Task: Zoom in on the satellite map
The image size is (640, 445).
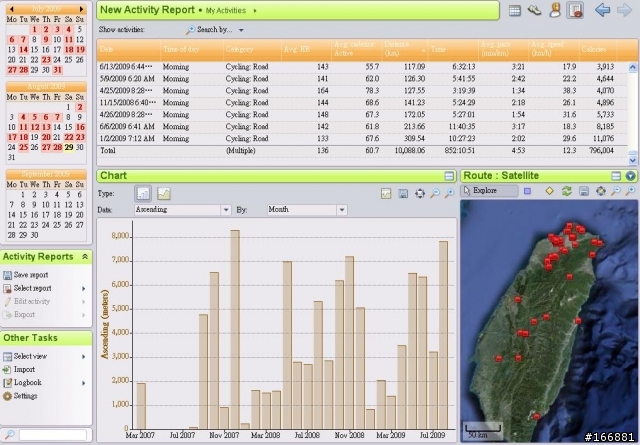Action: (631, 191)
